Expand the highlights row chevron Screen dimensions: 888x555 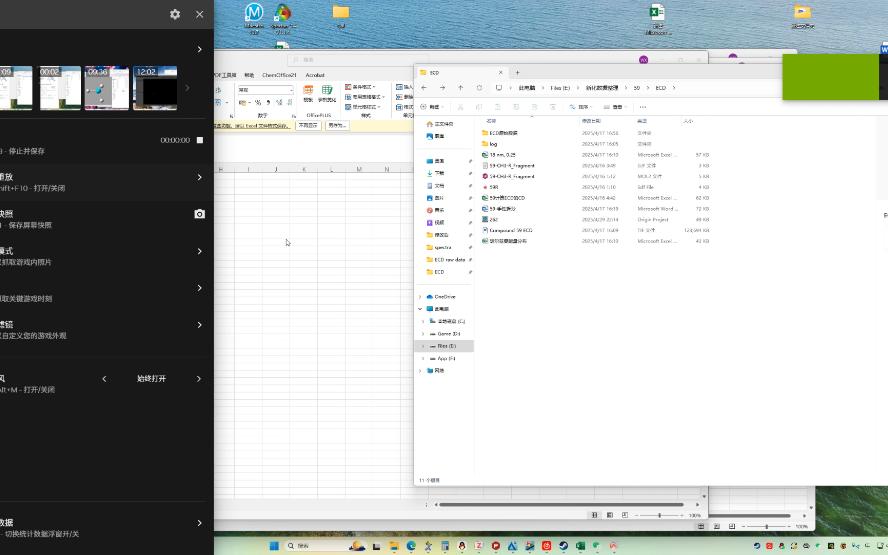click(199, 288)
